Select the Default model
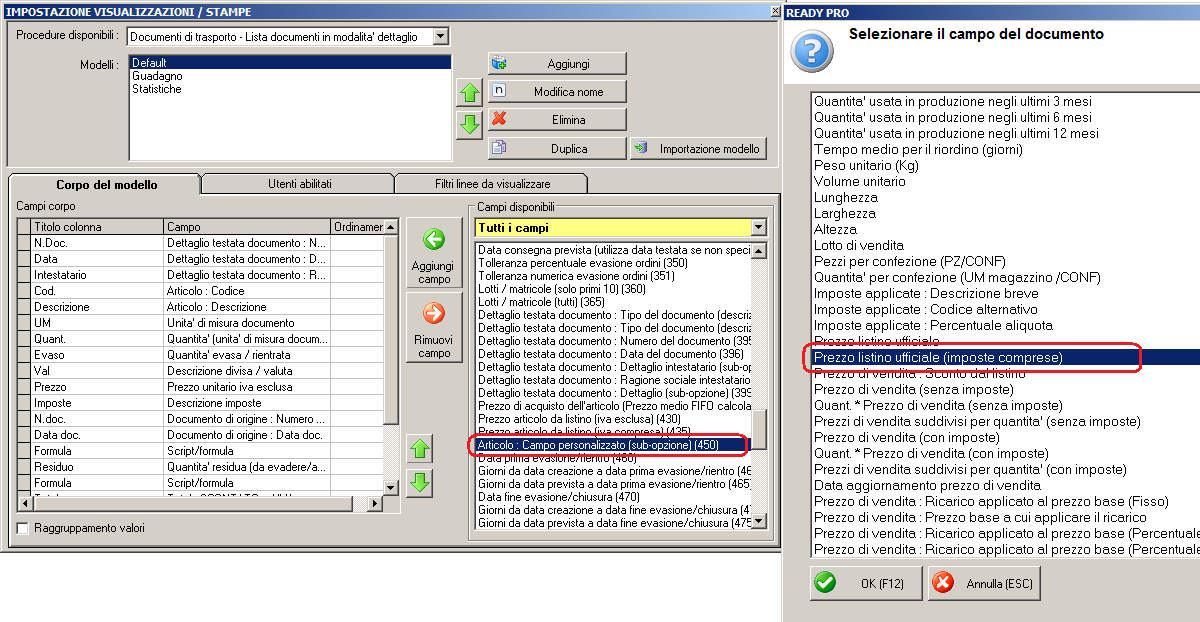1200x622 pixels. 290,63
